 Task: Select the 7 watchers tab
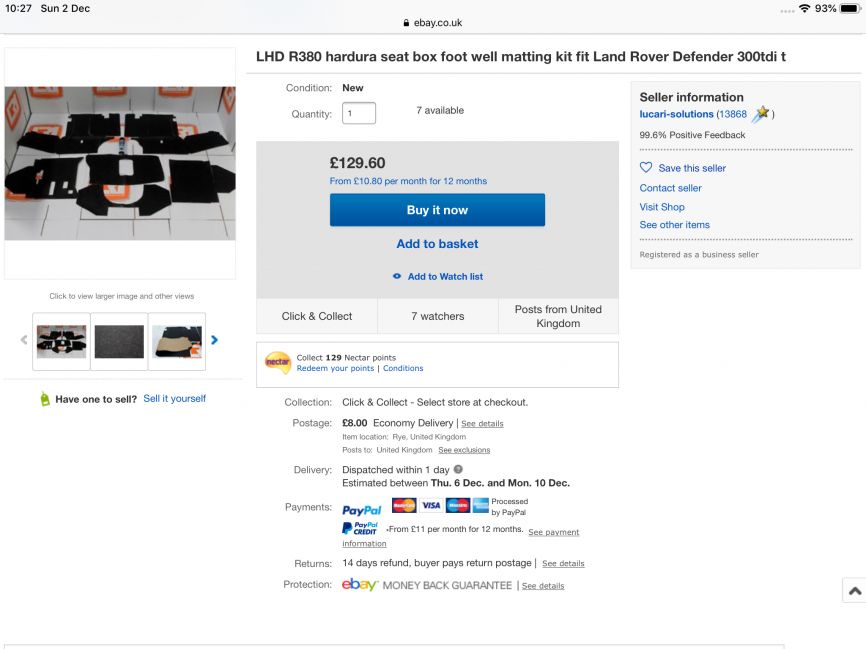[438, 316]
